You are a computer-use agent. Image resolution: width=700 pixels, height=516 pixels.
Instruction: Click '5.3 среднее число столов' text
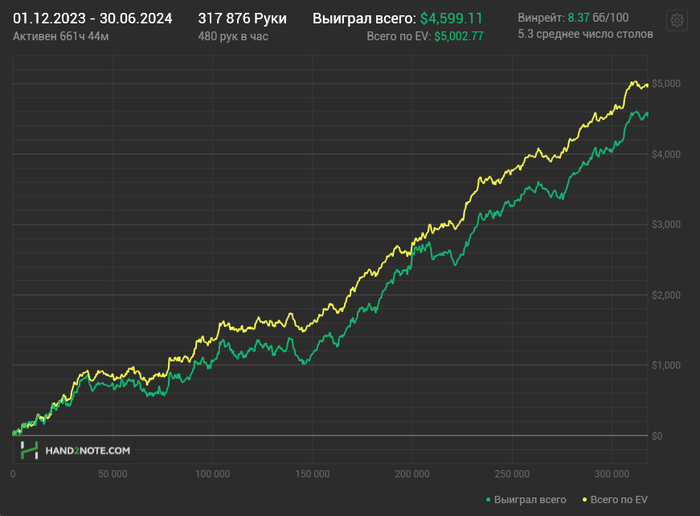pyautogui.click(x=585, y=34)
